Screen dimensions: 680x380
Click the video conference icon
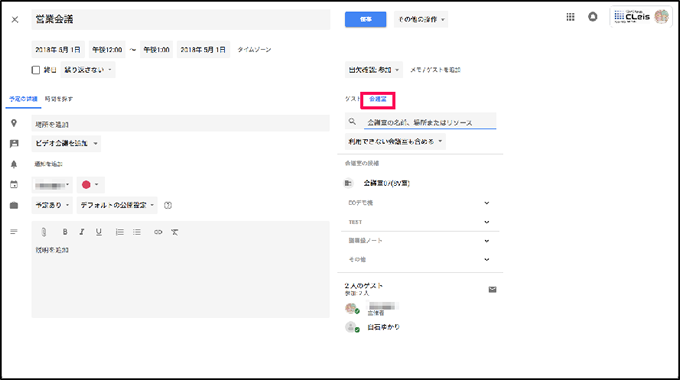click(14, 144)
